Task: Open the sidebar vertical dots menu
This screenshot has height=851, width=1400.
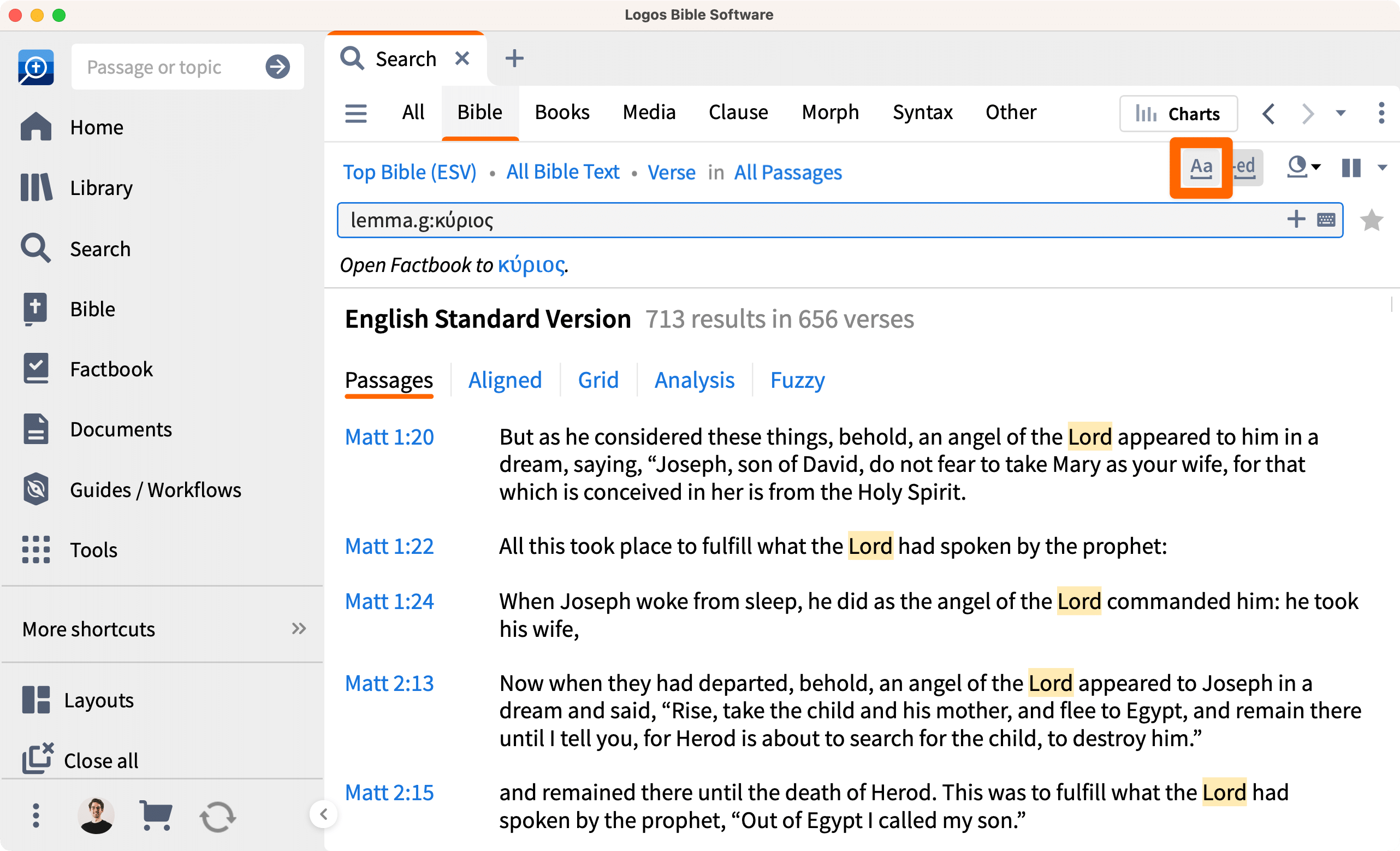Action: click(36, 815)
